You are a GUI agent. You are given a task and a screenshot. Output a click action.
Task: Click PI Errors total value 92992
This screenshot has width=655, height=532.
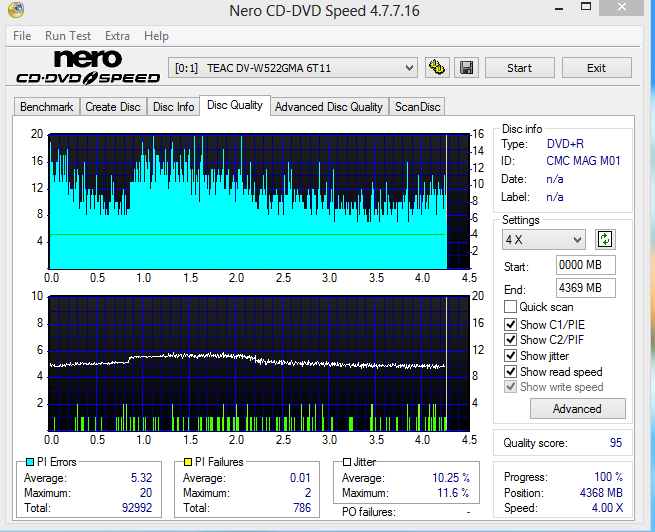tap(137, 508)
